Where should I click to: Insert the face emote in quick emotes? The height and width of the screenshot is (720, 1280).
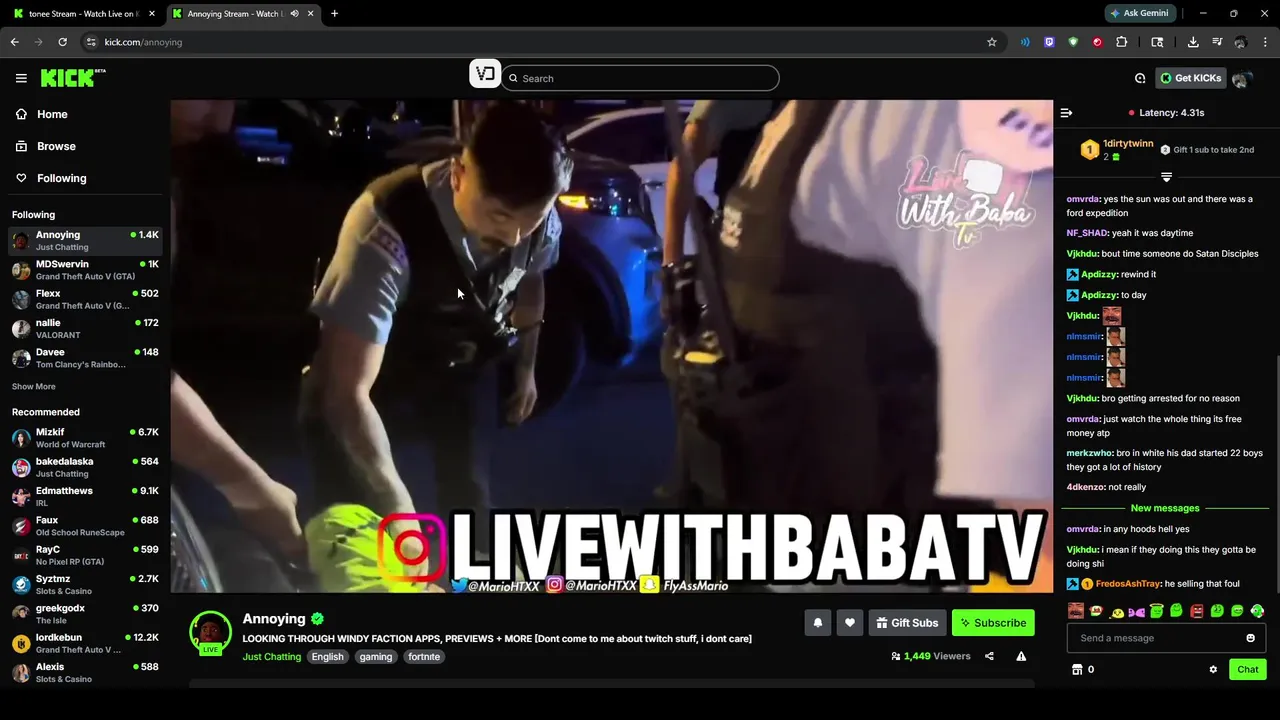point(1076,611)
